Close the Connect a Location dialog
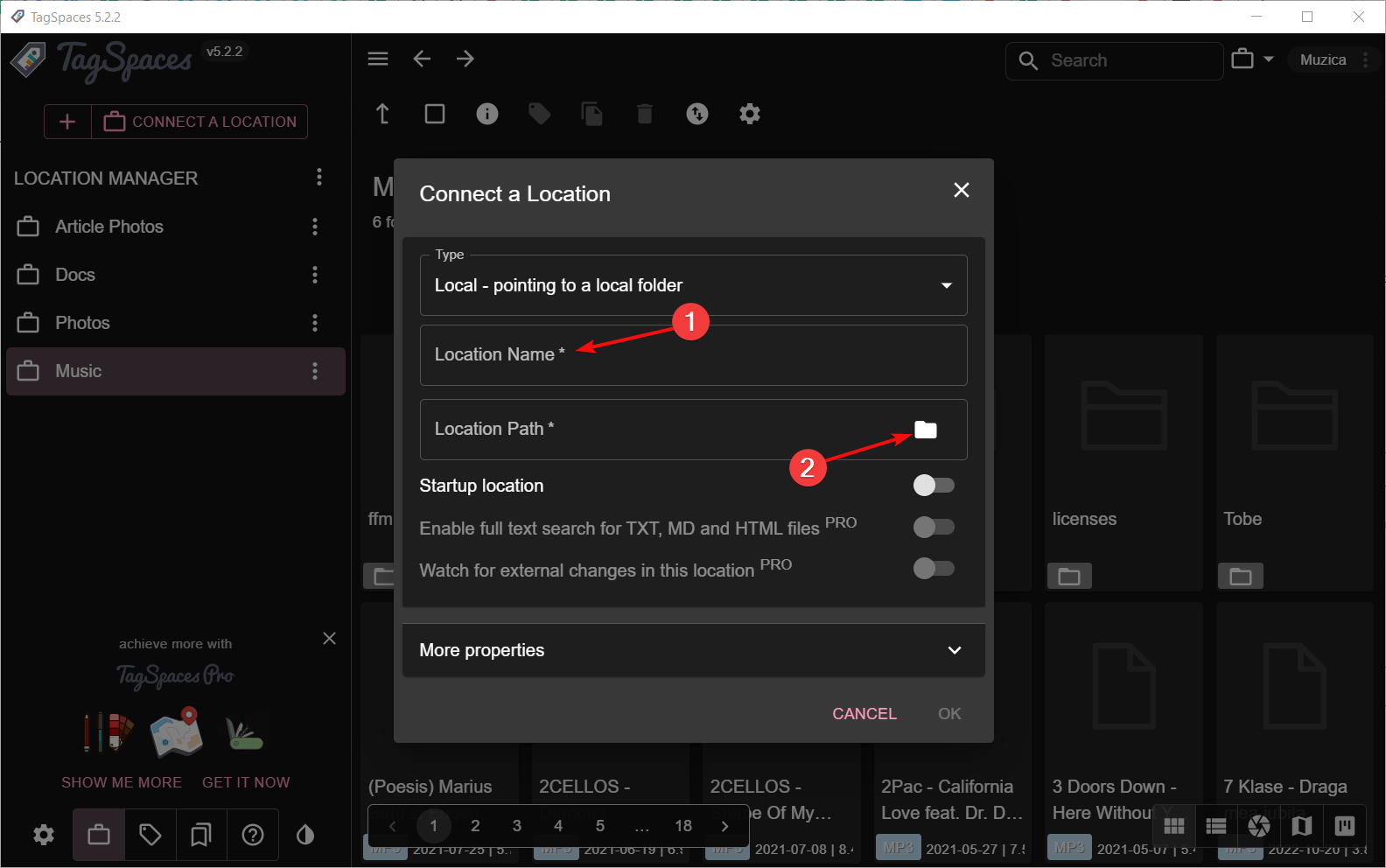Viewport: 1386px width, 868px height. pyautogui.click(x=962, y=190)
